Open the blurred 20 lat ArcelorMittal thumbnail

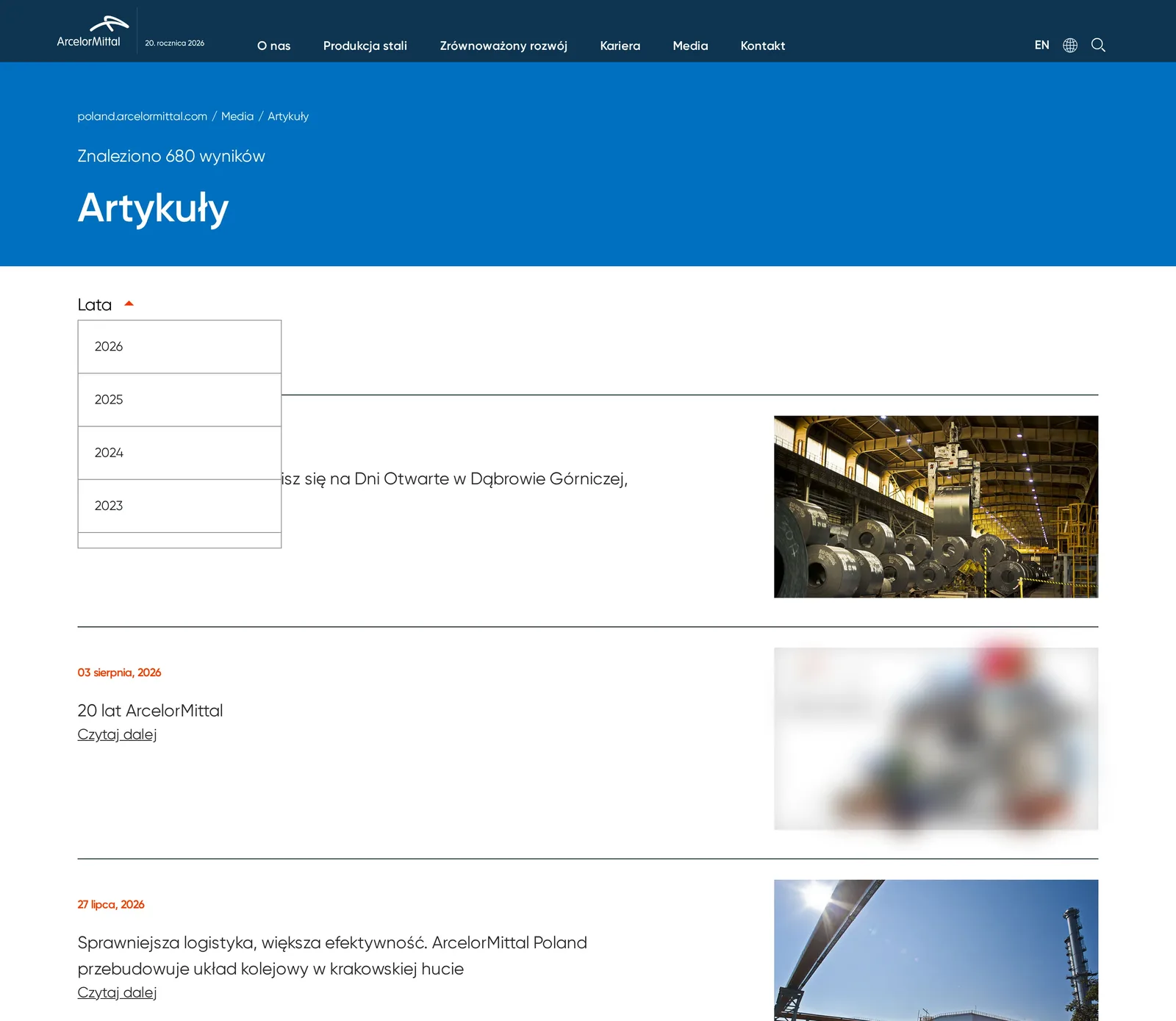pyautogui.click(x=936, y=739)
